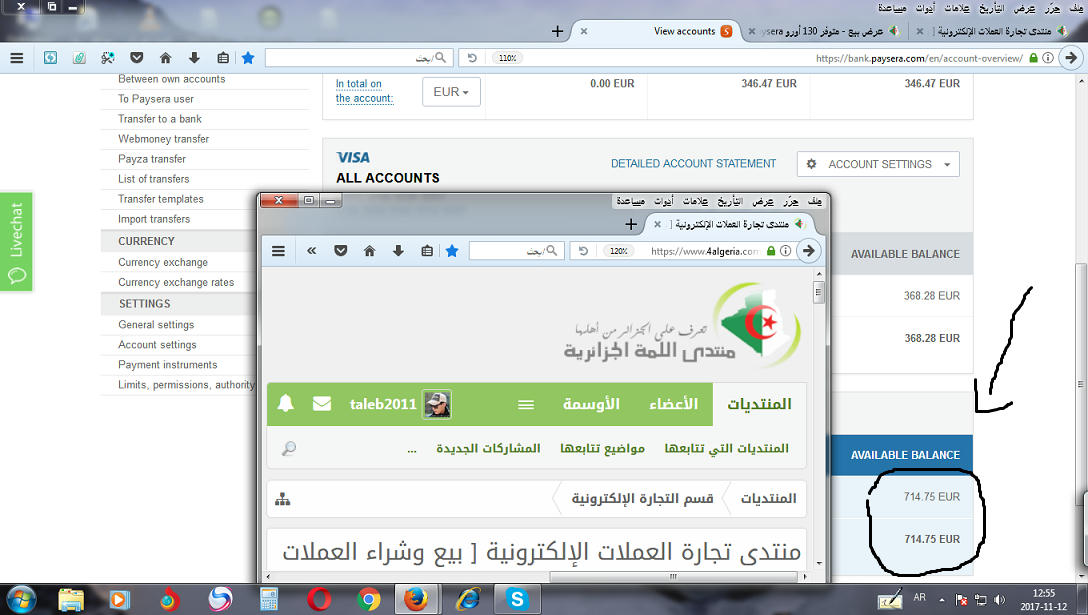Click the taleb2011 user avatar thumbnail

point(437,404)
